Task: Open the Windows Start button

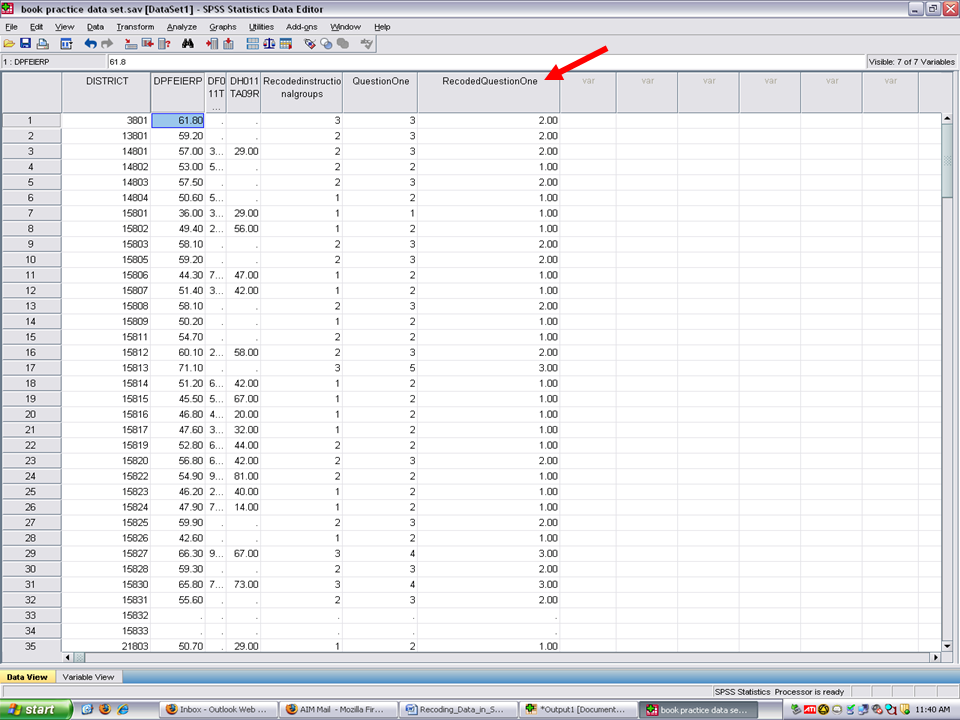Action: point(36,710)
